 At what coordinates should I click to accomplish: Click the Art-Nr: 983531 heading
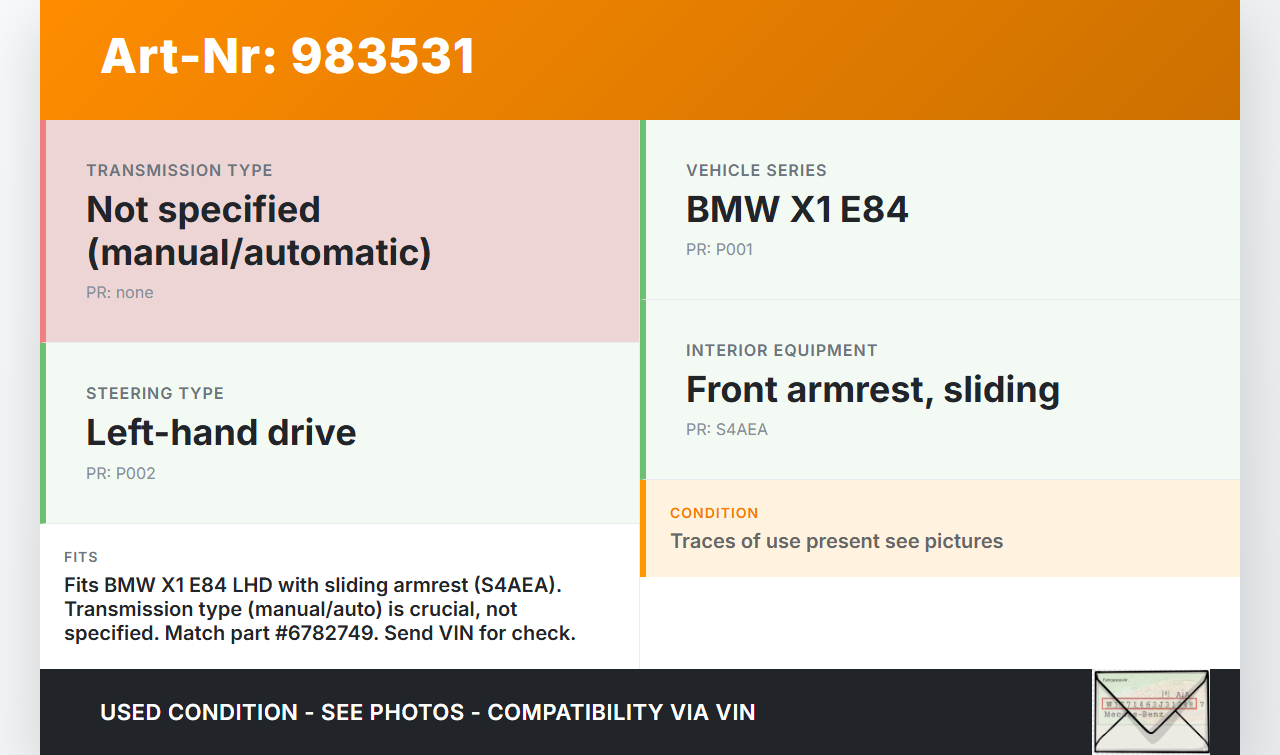tap(288, 56)
